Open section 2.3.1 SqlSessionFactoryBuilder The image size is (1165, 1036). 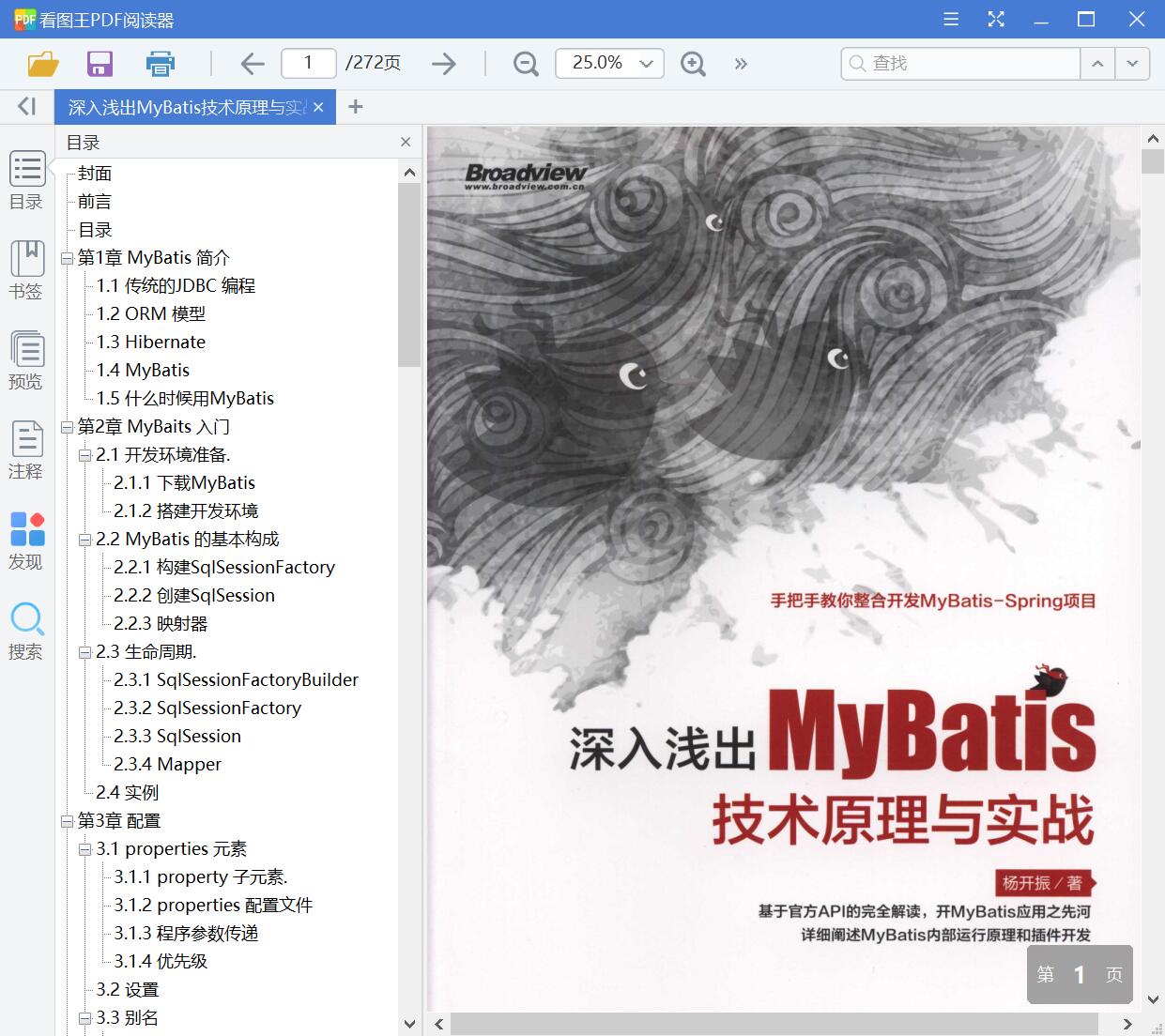(237, 680)
